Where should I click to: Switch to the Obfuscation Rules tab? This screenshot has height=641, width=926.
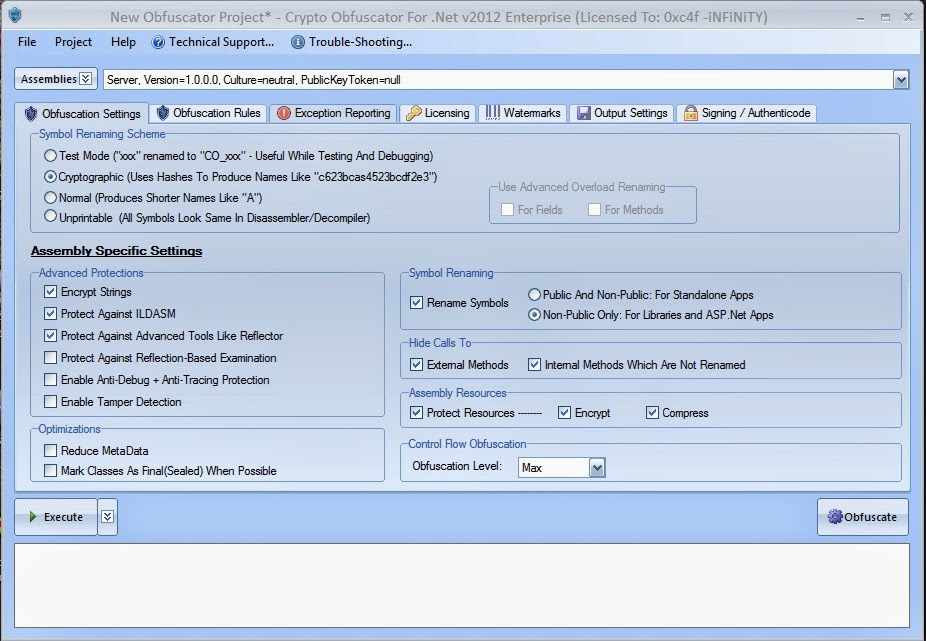pyautogui.click(x=207, y=113)
